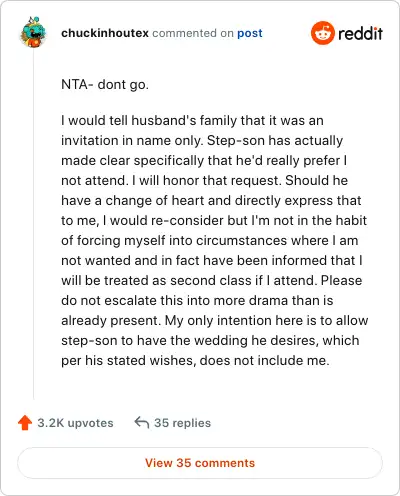Viewport: 400px width, 496px height.
Task: Click line 'do not escalate this into more drama'
Action: [x=197, y=300]
